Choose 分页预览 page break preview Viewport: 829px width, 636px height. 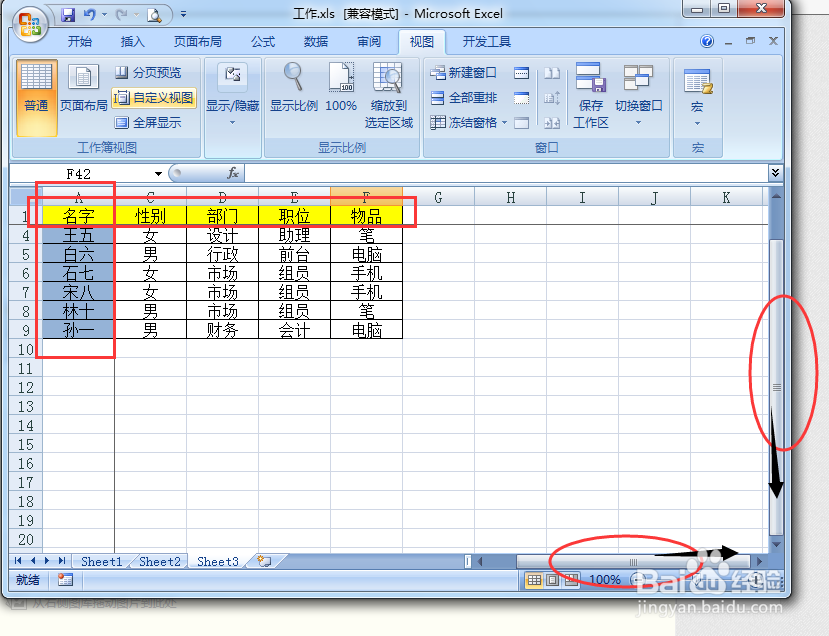[149, 72]
